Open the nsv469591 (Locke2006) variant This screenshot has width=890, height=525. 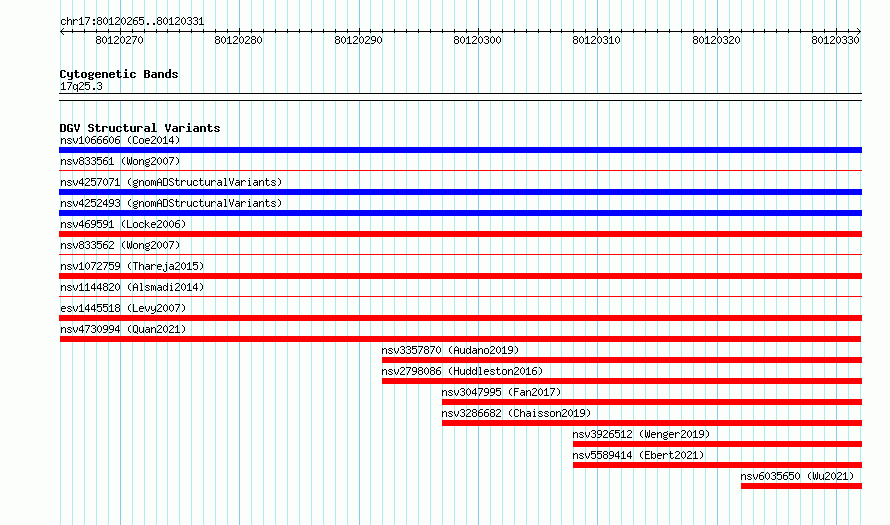pyautogui.click(x=123, y=224)
